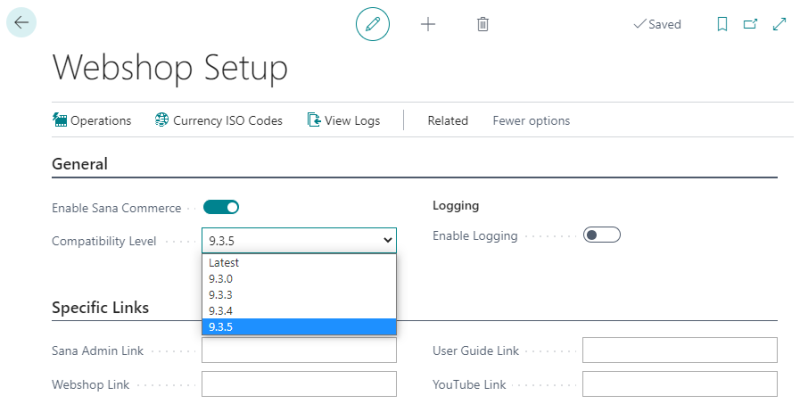Click the Webshop Setup page title
Viewport: 800px width, 404px height.
(x=170, y=68)
